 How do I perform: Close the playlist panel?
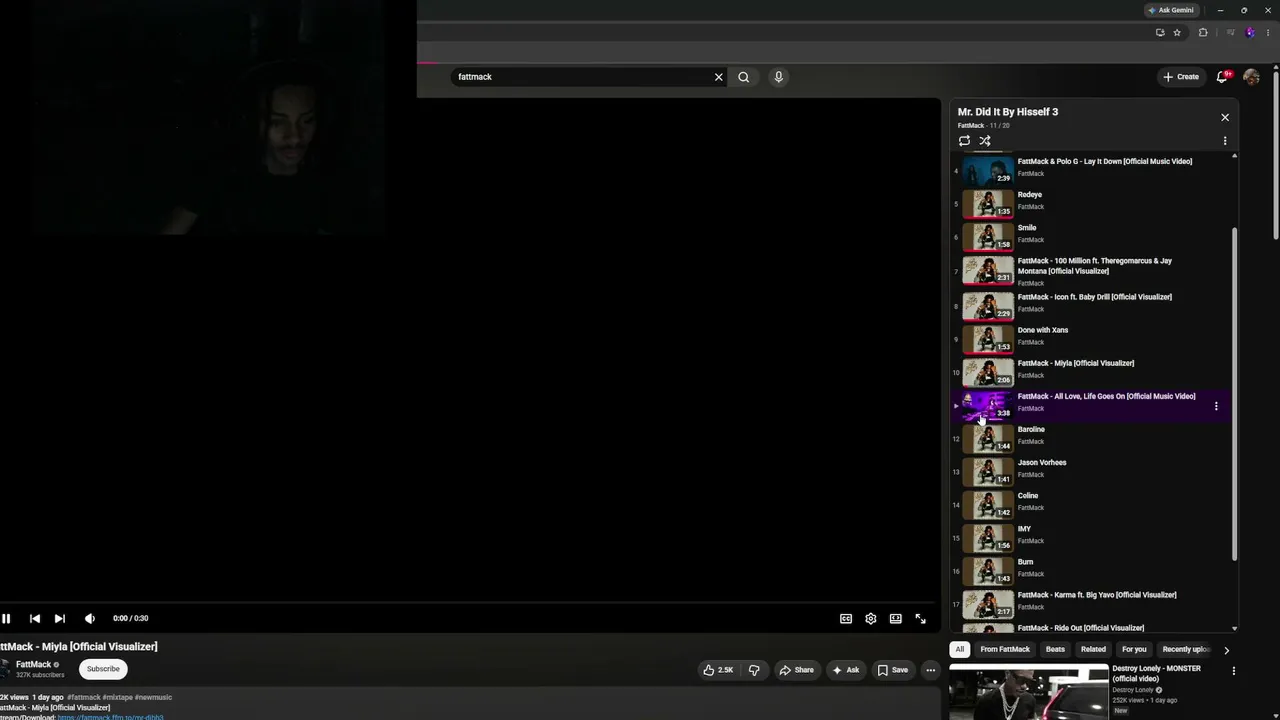click(x=1225, y=117)
